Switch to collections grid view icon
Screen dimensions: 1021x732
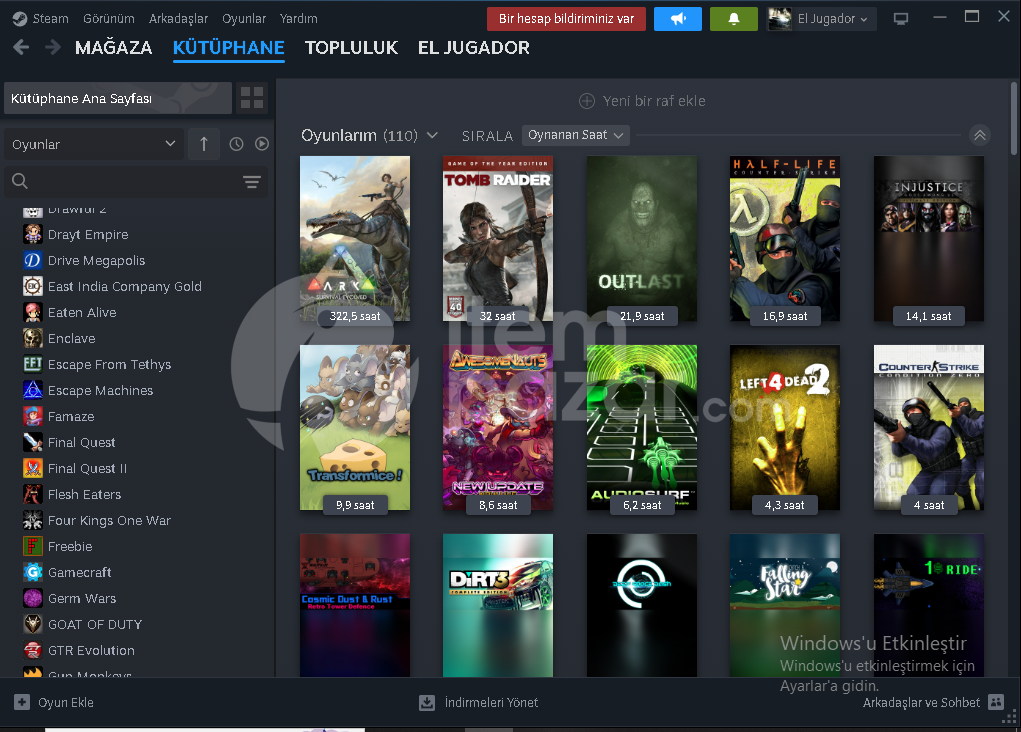[252, 98]
